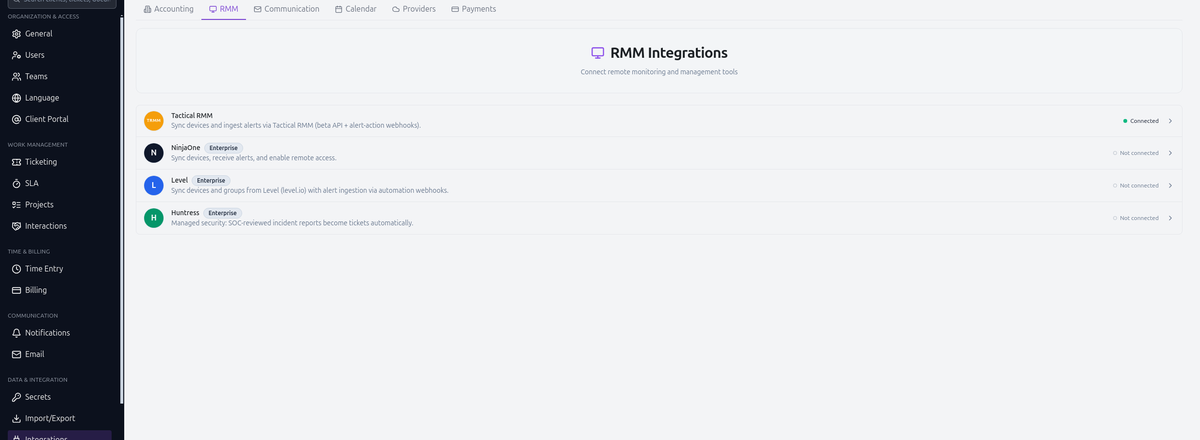Click the Huntress green H avatar

(153, 217)
